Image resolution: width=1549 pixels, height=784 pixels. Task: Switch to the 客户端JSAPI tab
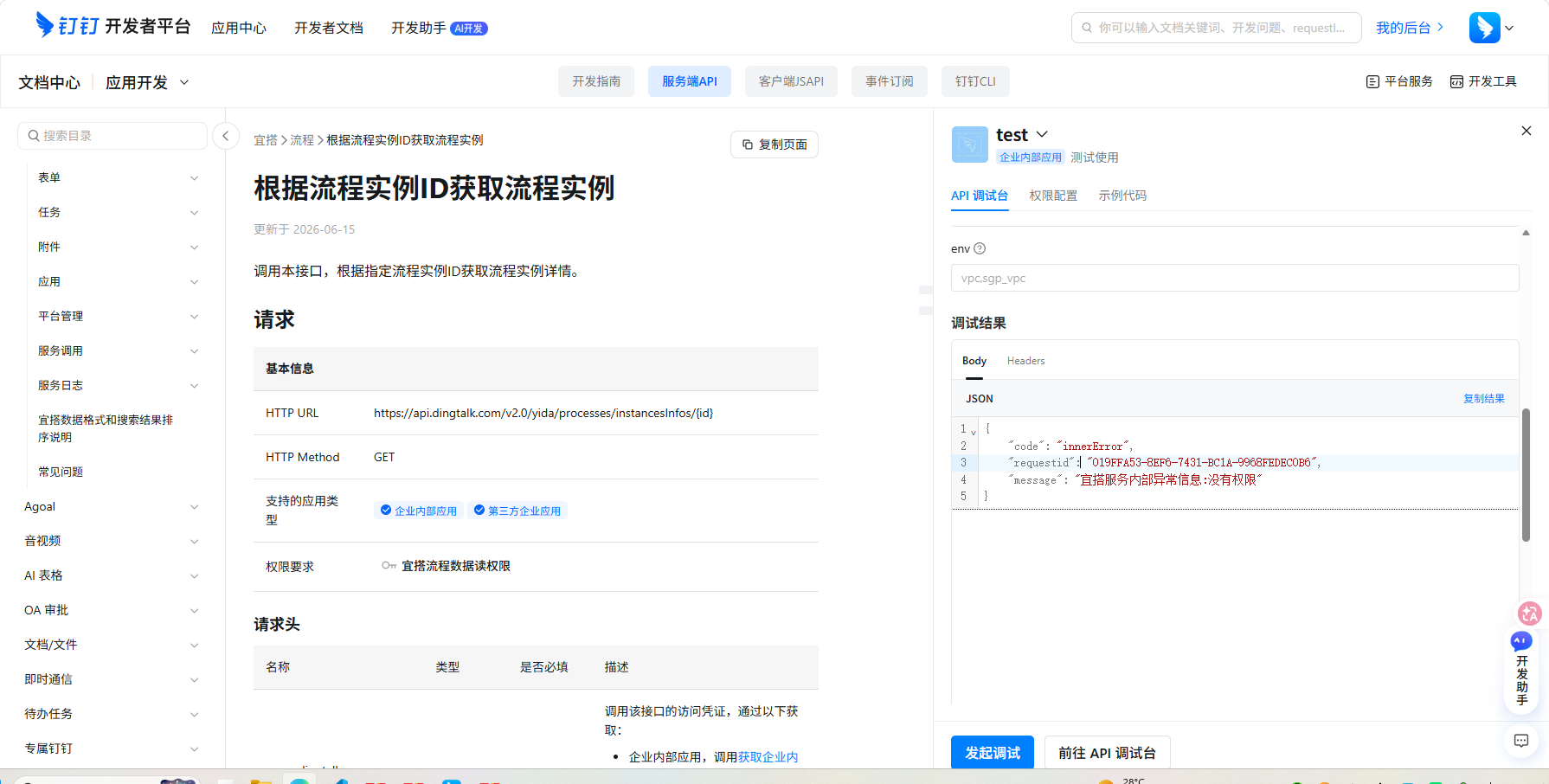coord(791,81)
